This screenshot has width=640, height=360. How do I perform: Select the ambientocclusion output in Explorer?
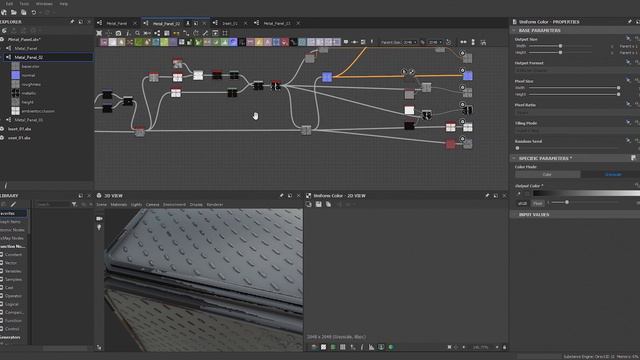[38, 111]
